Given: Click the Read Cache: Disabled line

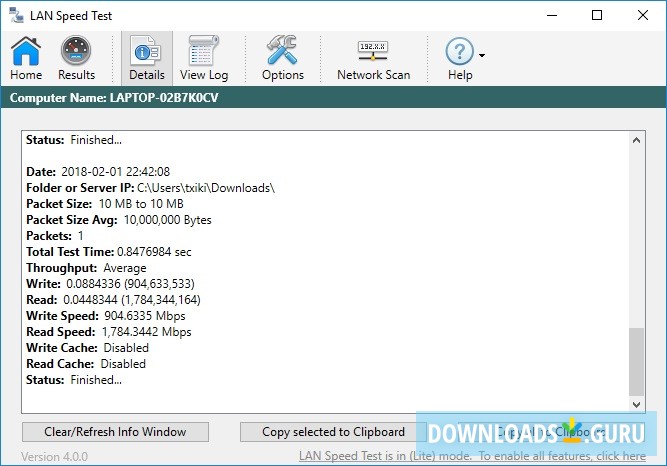Looking at the screenshot, I should point(86,364).
